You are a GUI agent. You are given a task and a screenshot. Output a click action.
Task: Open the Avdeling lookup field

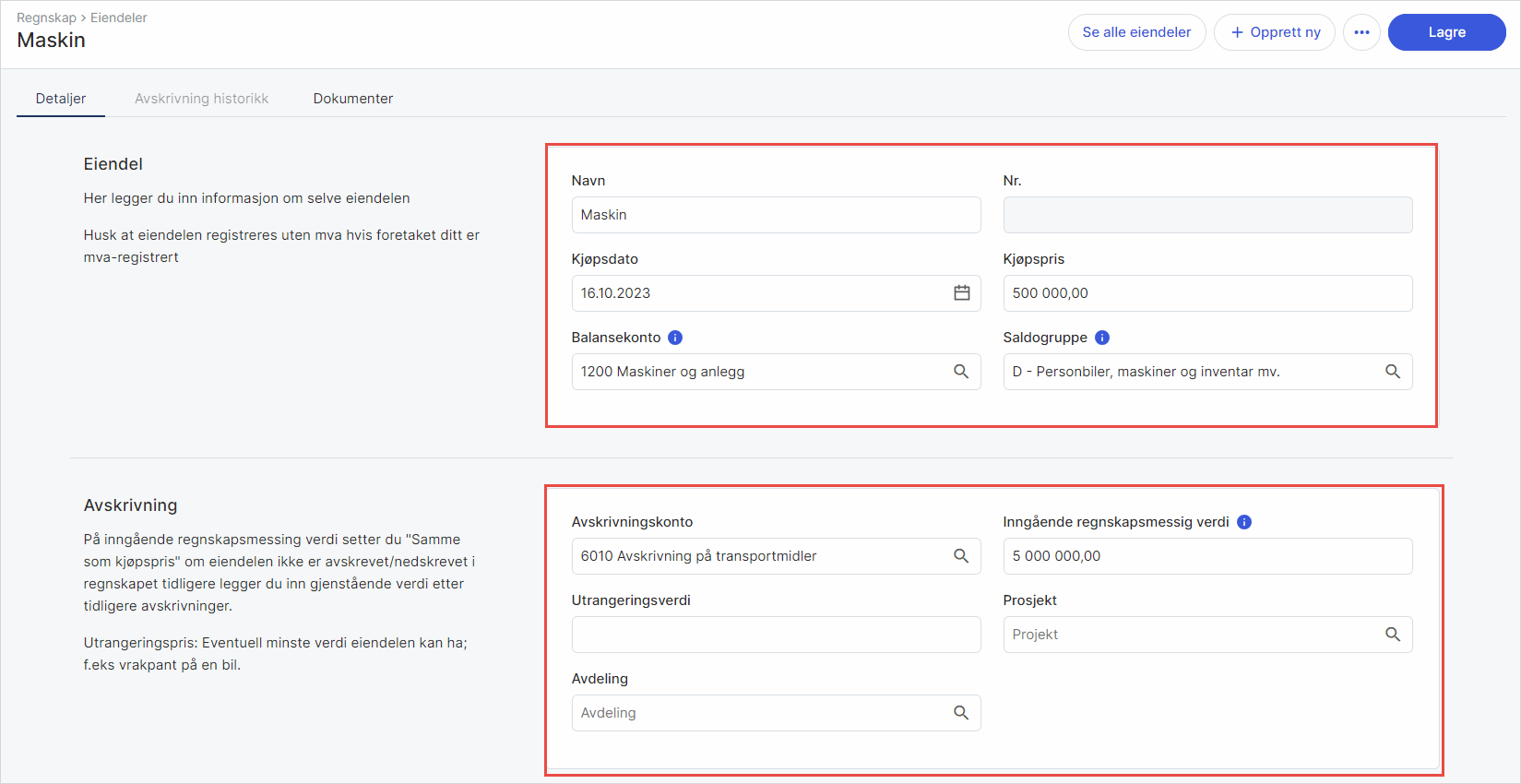(x=761, y=713)
